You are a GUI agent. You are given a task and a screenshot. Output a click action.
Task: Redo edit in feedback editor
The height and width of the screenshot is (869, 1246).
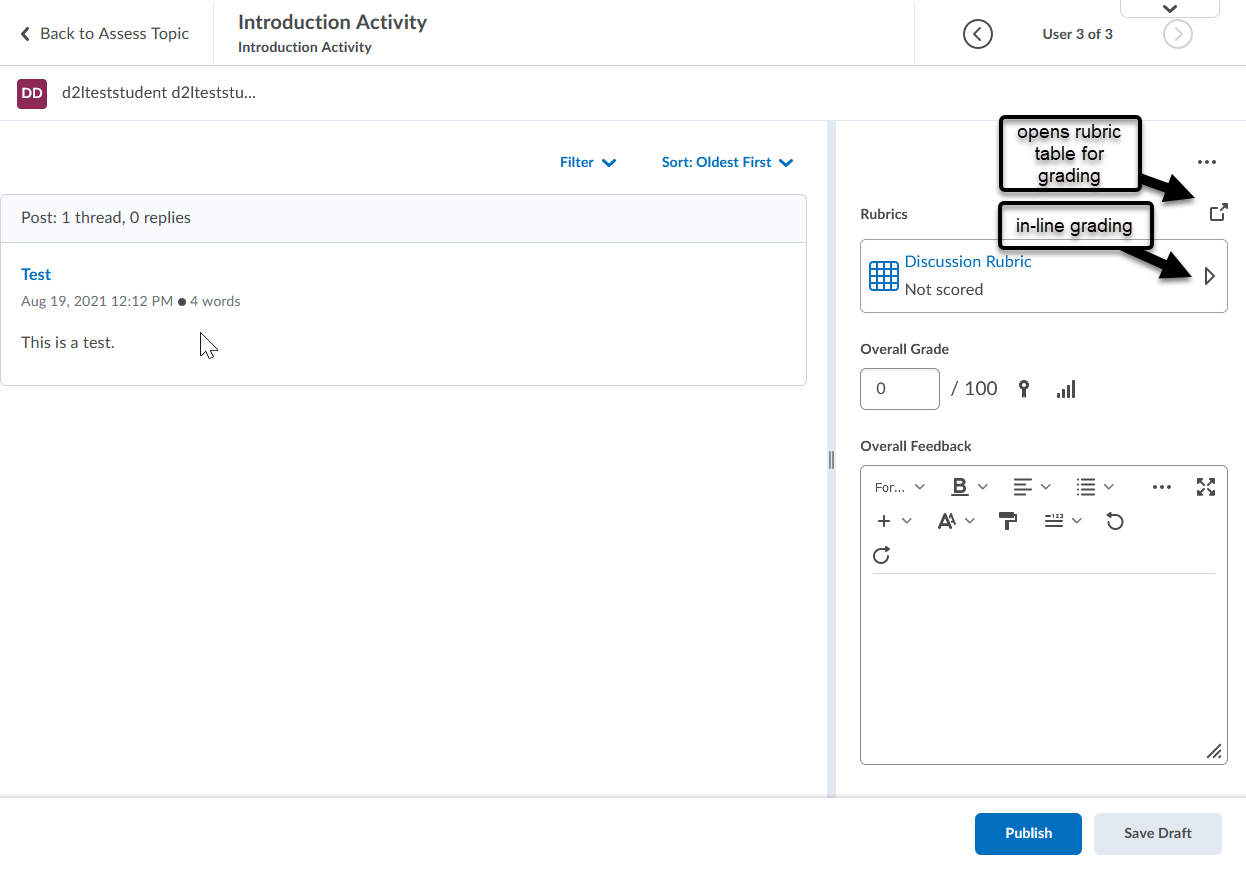[x=881, y=555]
